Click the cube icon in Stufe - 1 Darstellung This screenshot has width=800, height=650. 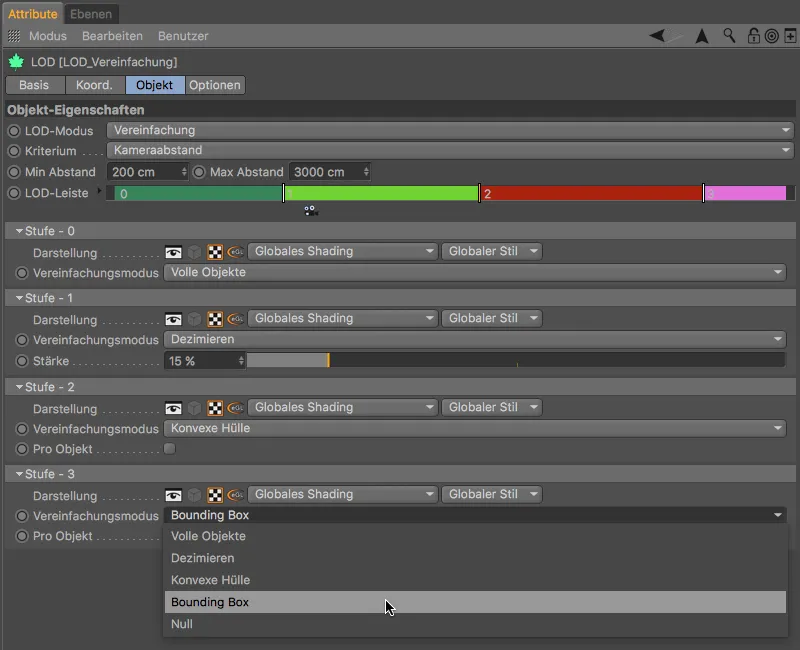pyautogui.click(x=194, y=319)
